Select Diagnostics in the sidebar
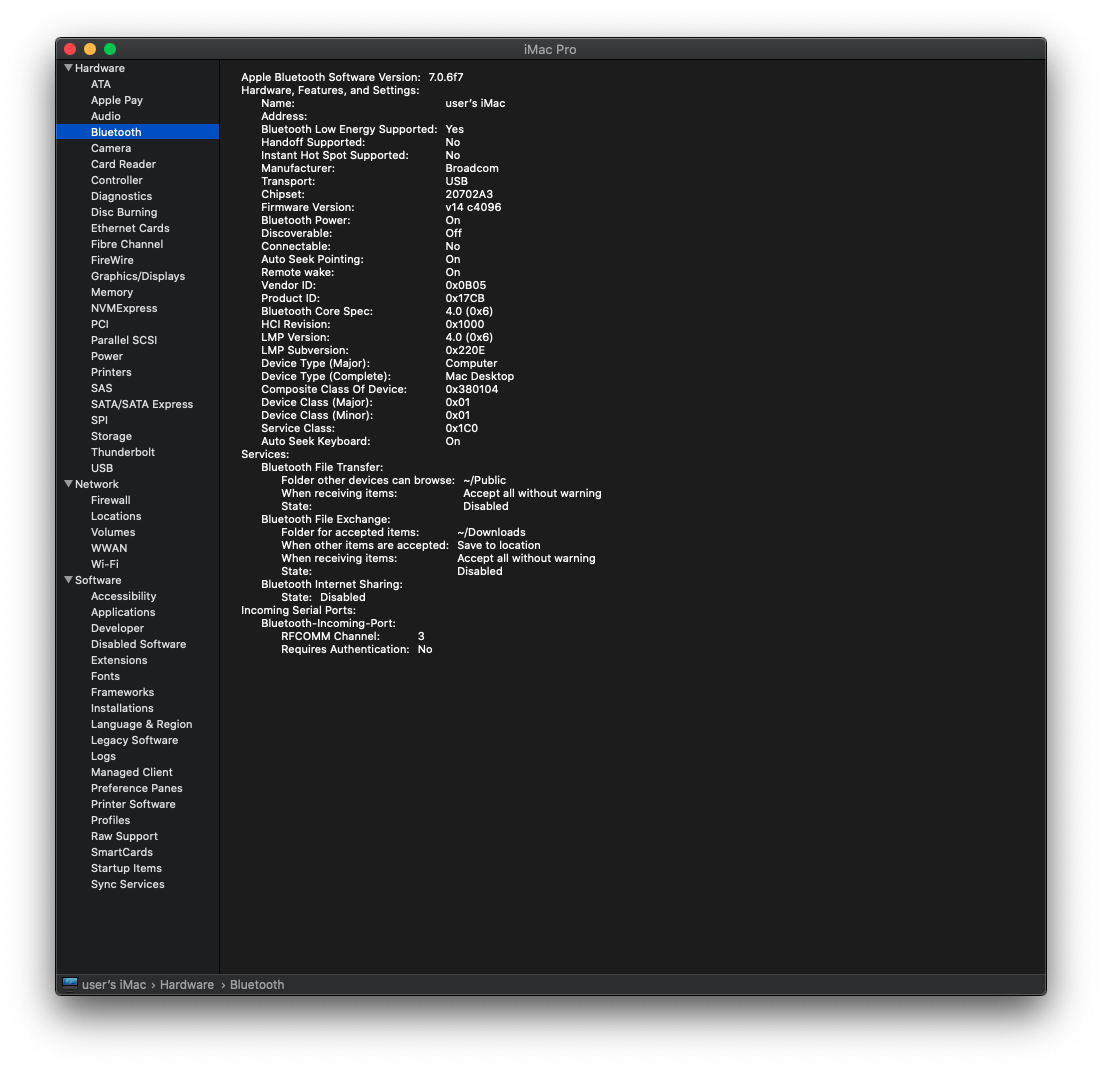 click(x=121, y=196)
